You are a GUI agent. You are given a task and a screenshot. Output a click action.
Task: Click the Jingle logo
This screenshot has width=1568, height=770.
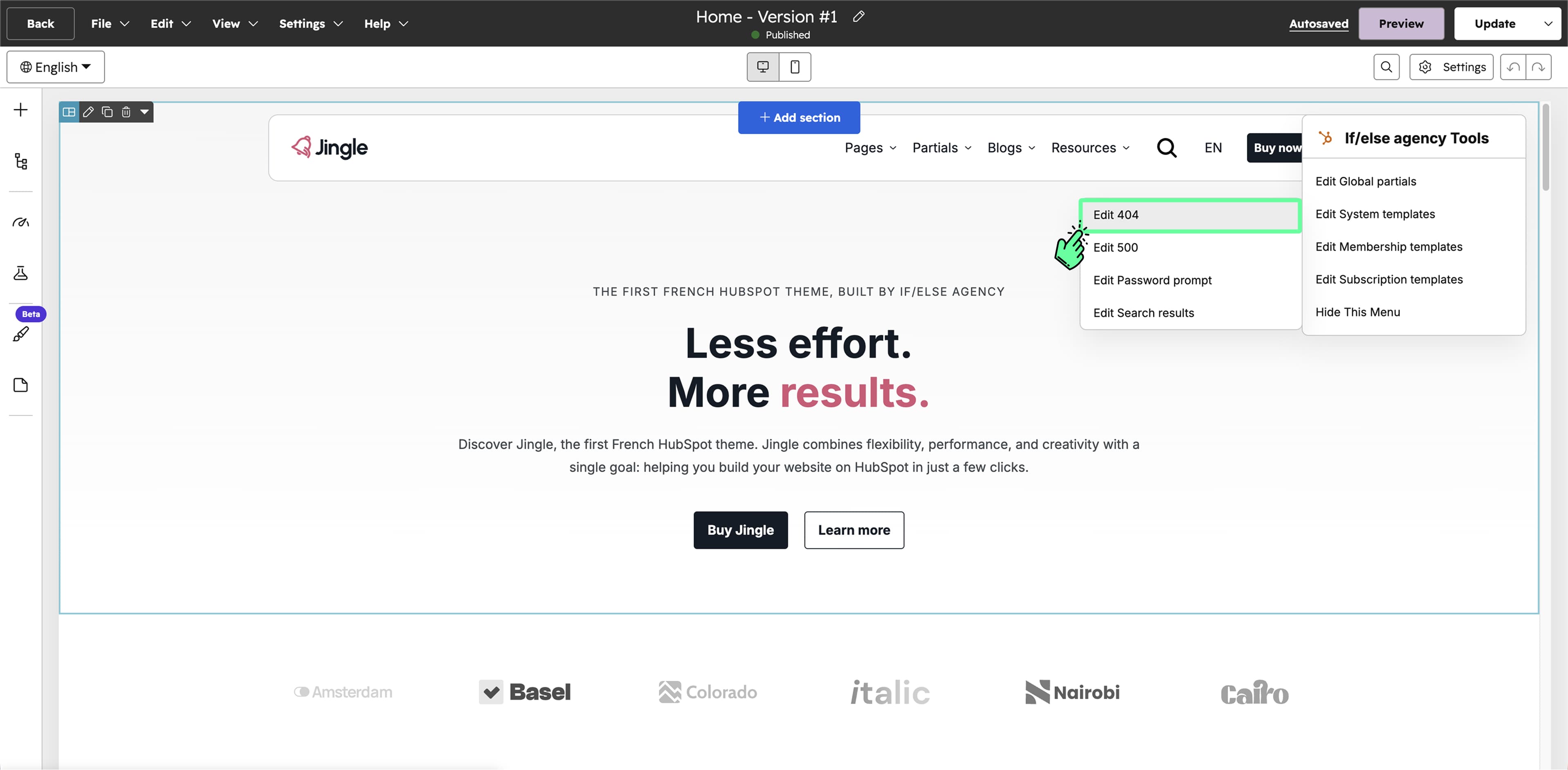(x=329, y=147)
